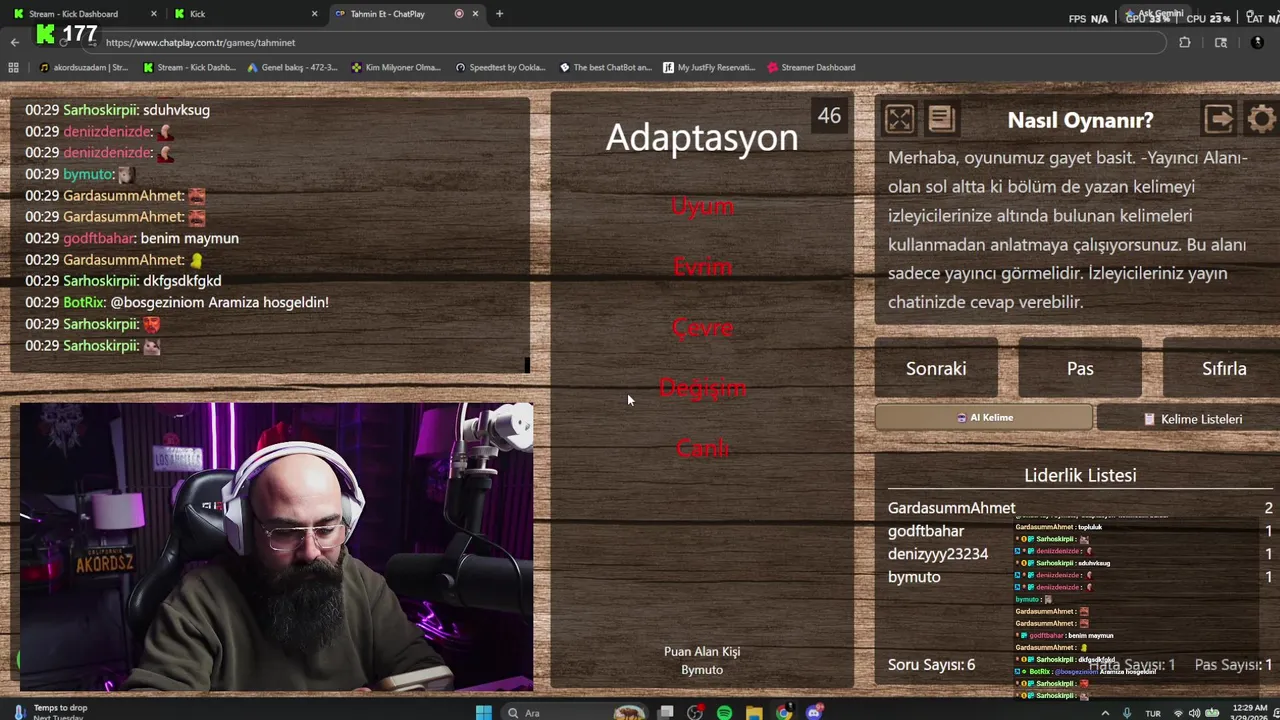
Task: Open fullscreen mode icon in game panel
Action: 898,119
